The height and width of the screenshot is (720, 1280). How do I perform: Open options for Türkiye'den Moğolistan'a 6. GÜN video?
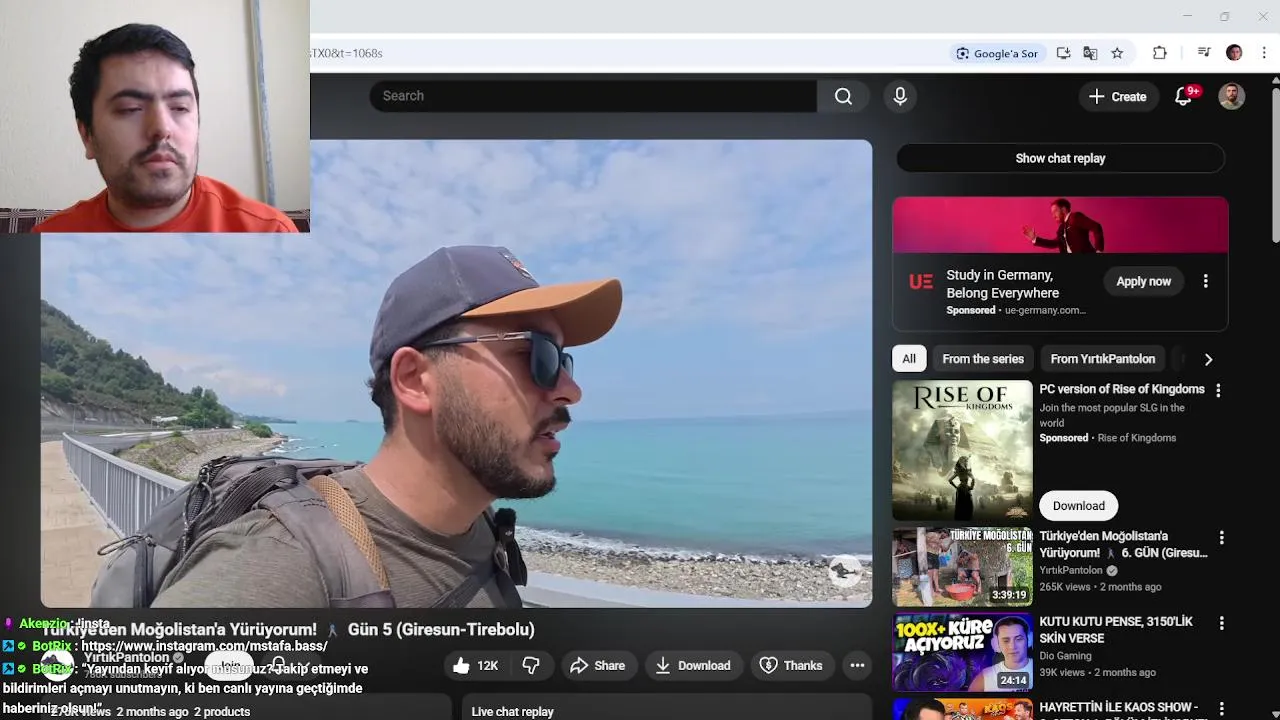(1221, 538)
